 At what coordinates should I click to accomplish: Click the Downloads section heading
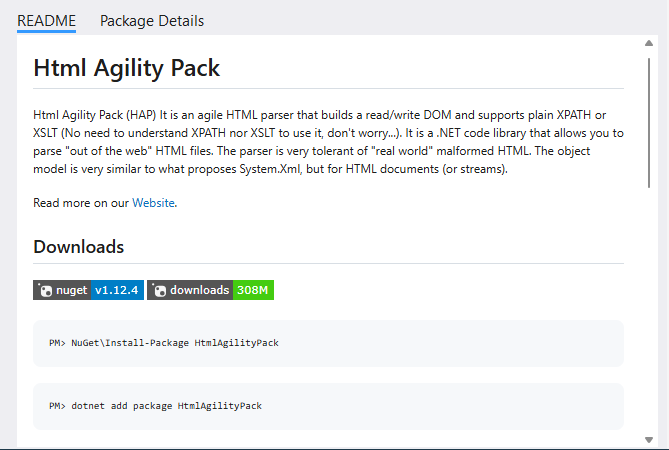pos(79,247)
